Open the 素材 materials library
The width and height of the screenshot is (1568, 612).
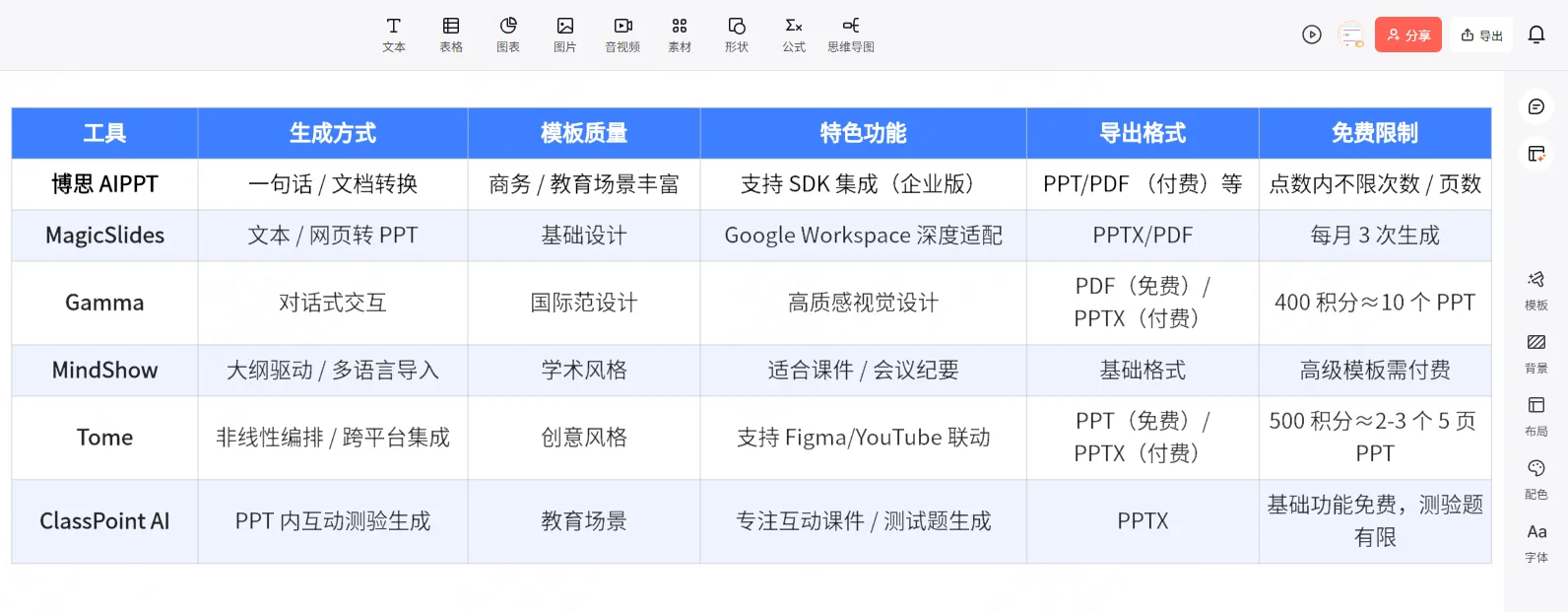680,34
